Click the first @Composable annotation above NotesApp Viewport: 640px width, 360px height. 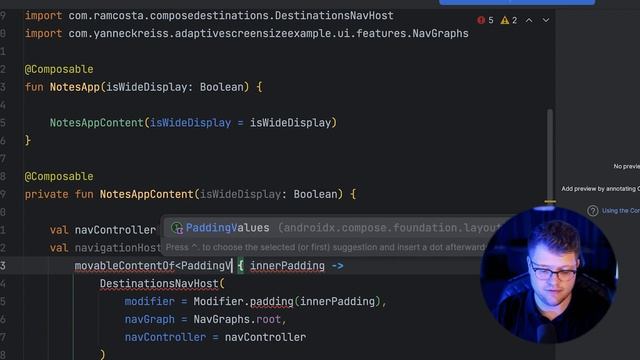(x=59, y=69)
